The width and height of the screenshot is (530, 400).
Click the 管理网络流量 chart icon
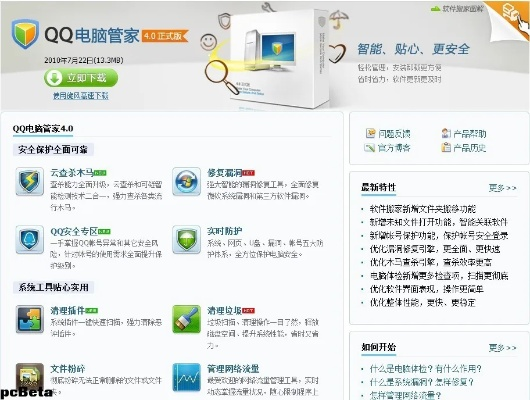tap(186, 377)
